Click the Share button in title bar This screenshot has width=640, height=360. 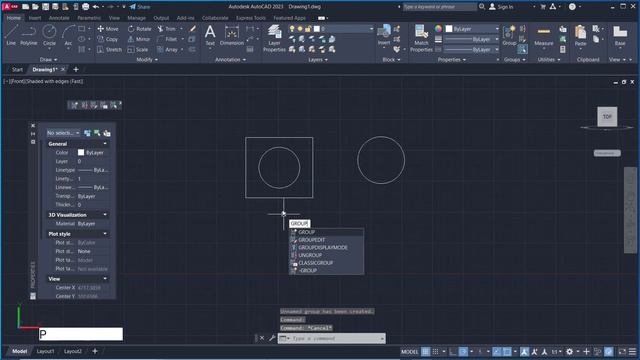tap(140, 7)
